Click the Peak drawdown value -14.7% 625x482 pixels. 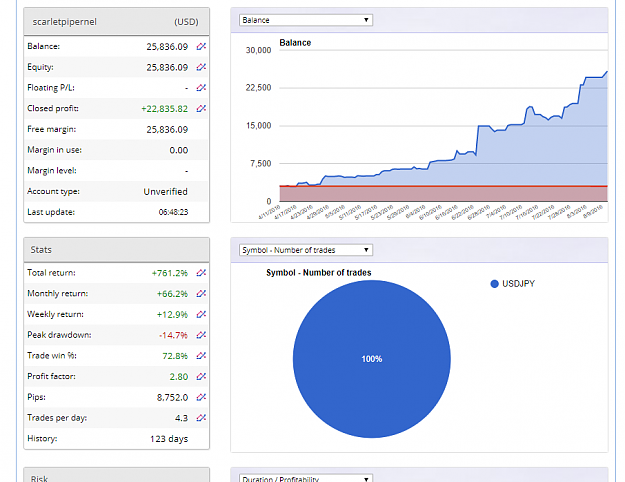click(x=173, y=335)
